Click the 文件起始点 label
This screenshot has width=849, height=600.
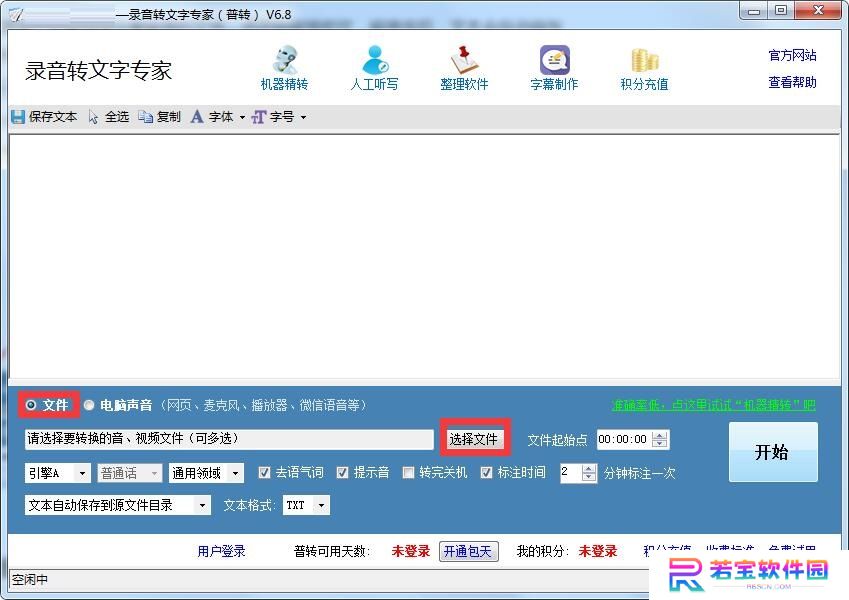click(557, 440)
